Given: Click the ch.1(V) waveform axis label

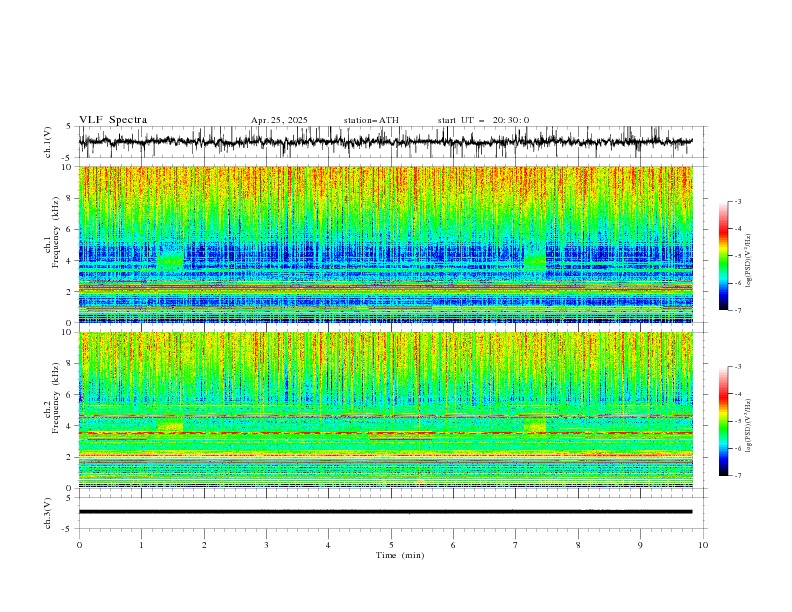Looking at the screenshot, I should (x=48, y=142).
